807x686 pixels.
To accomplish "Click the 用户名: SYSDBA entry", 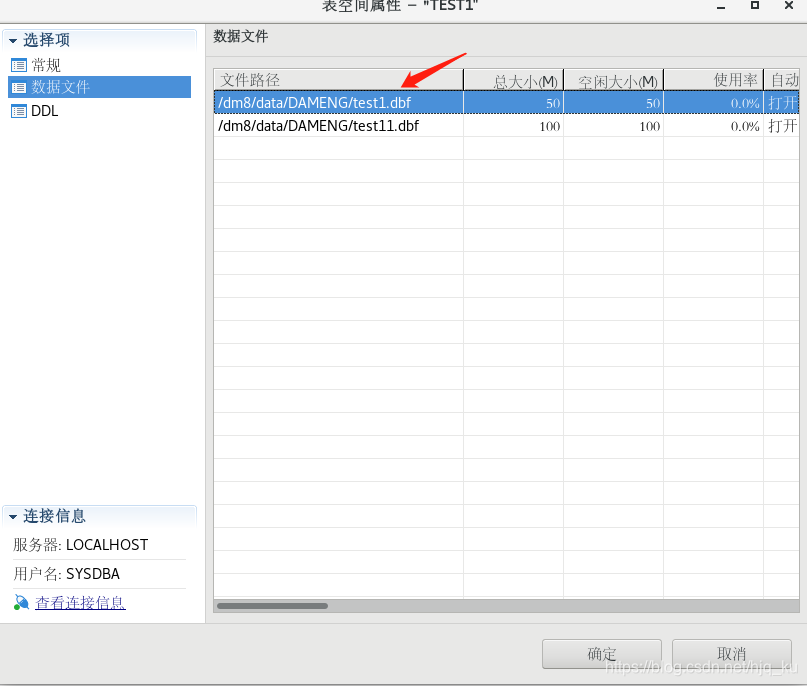I will click(66, 573).
